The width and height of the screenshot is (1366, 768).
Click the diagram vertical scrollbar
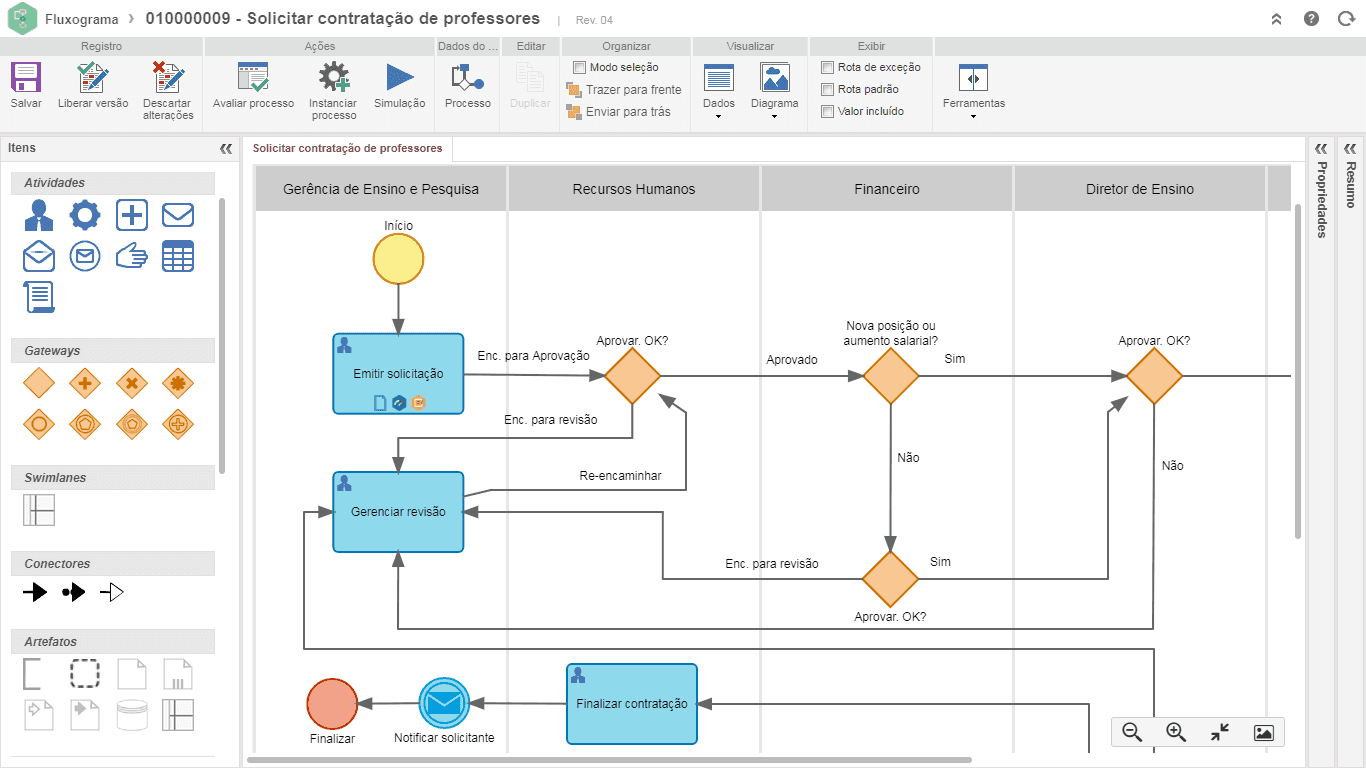click(x=1298, y=370)
